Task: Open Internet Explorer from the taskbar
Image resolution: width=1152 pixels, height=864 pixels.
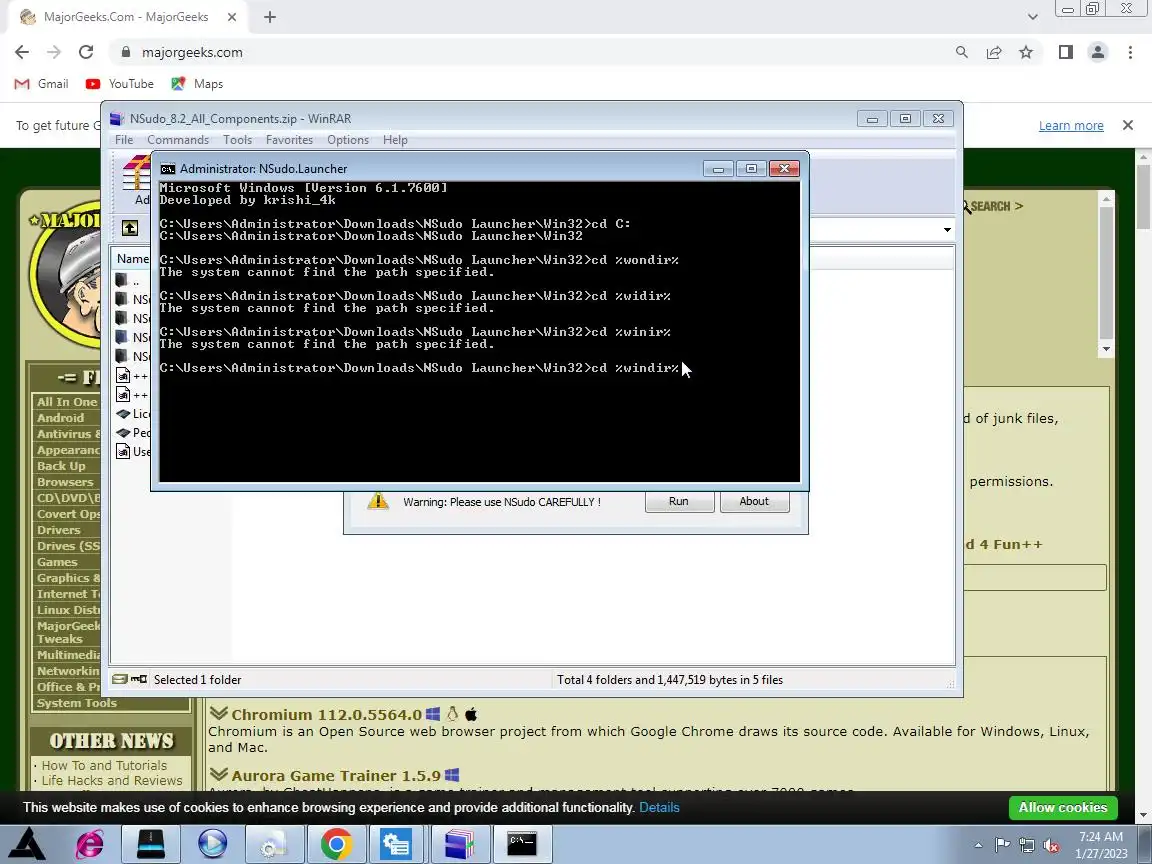Action: [x=90, y=844]
